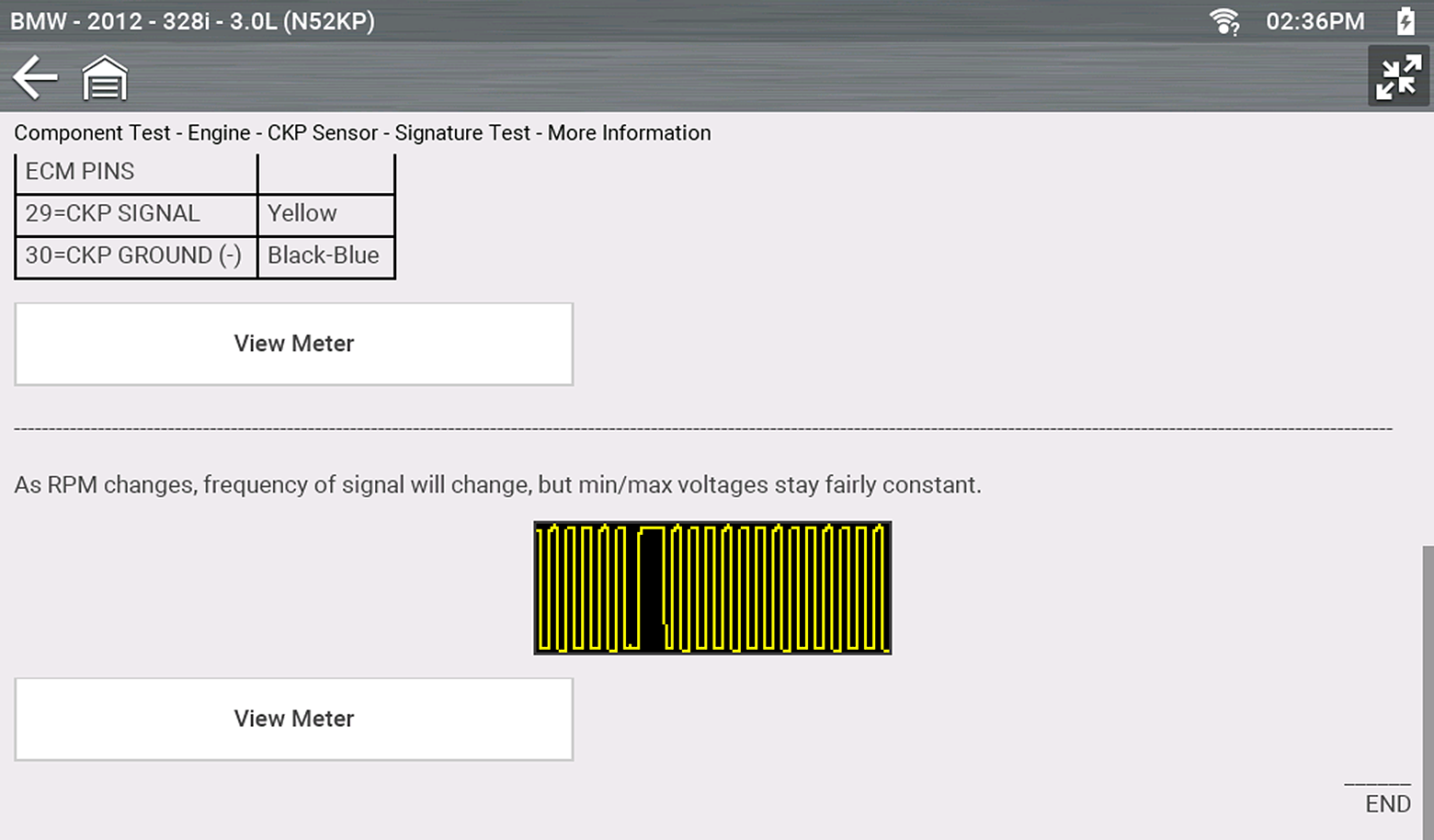This screenshot has height=840, width=1434.
Task: Click the Component Test breadcrumb path
Action: (x=362, y=133)
